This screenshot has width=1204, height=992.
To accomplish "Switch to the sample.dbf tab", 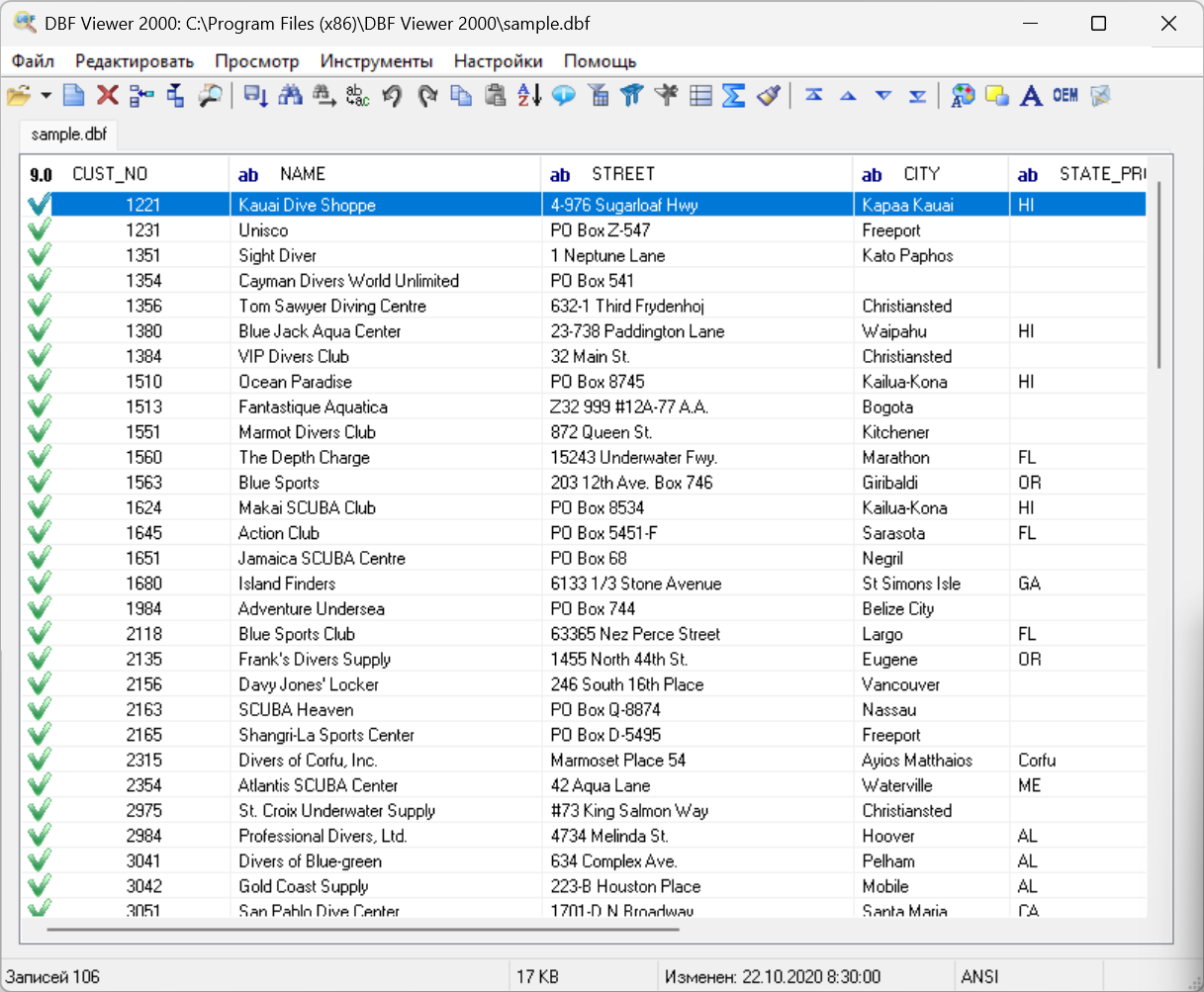I will pyautogui.click(x=68, y=134).
